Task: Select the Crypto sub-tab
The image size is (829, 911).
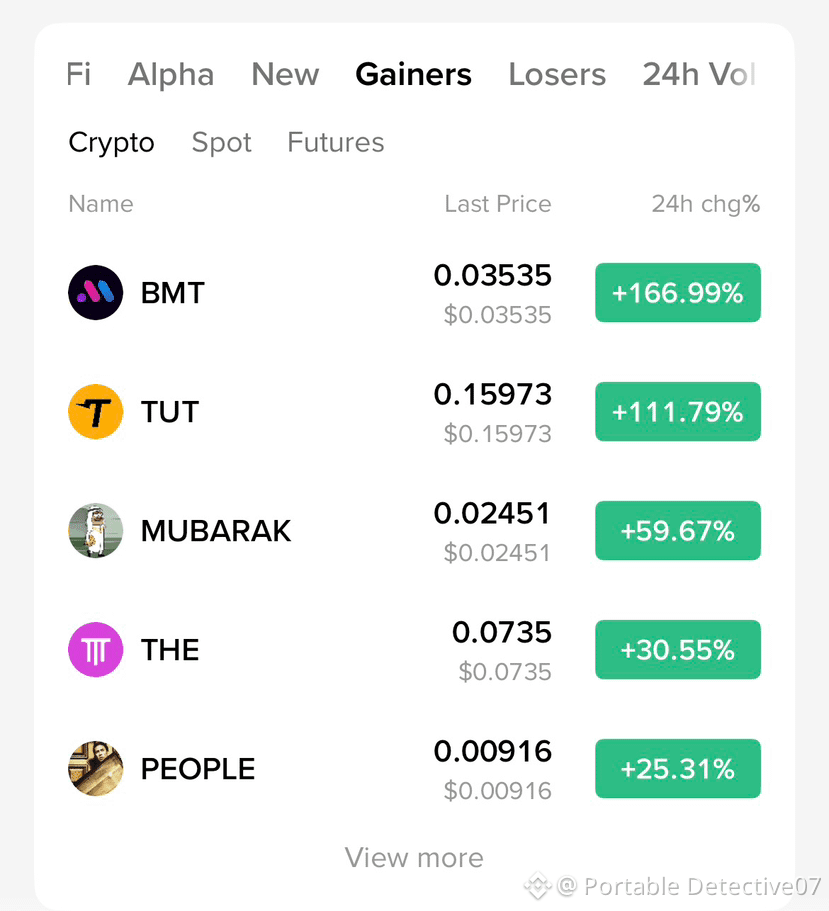Action: pyautogui.click(x=112, y=143)
